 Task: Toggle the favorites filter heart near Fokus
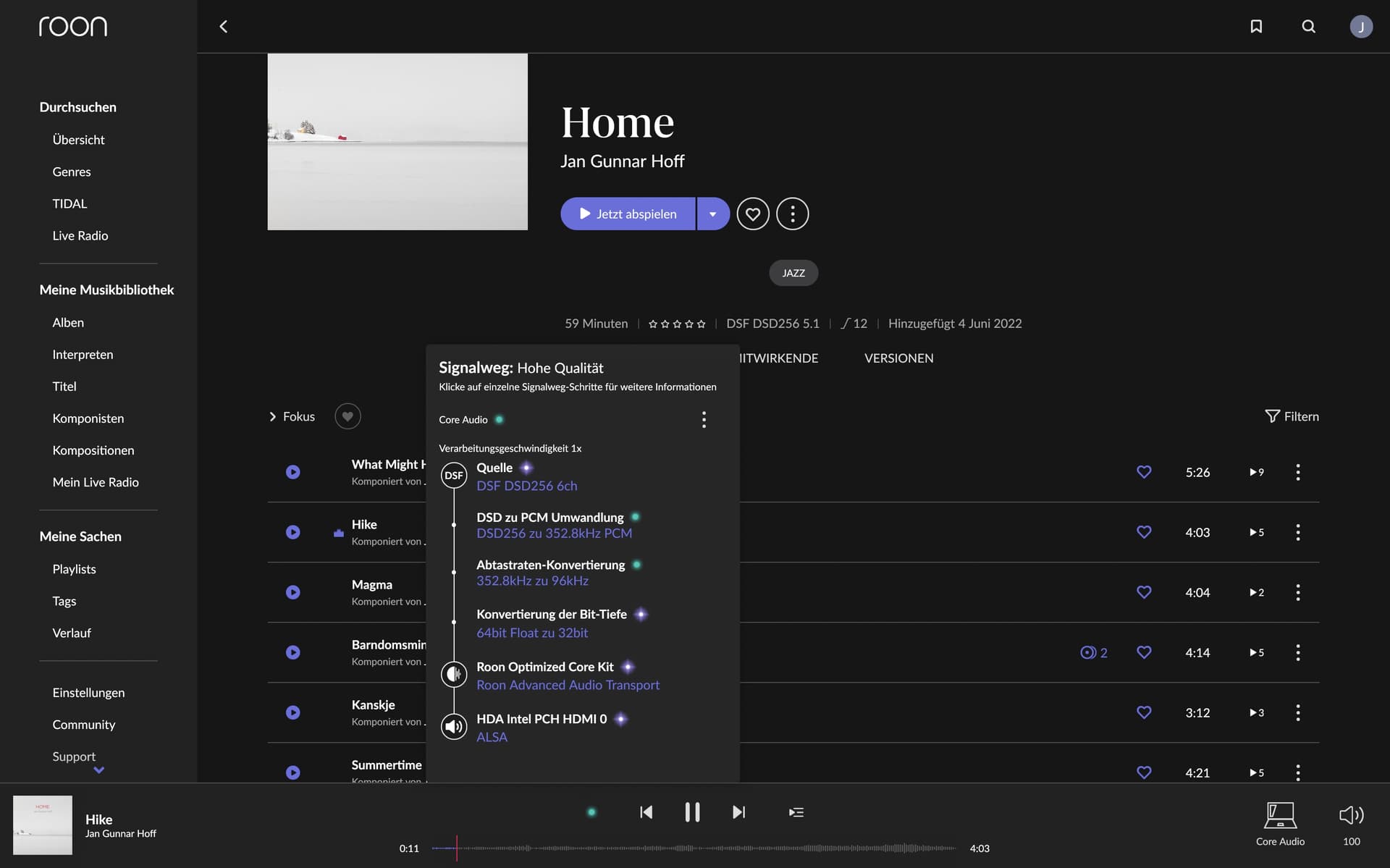click(347, 416)
